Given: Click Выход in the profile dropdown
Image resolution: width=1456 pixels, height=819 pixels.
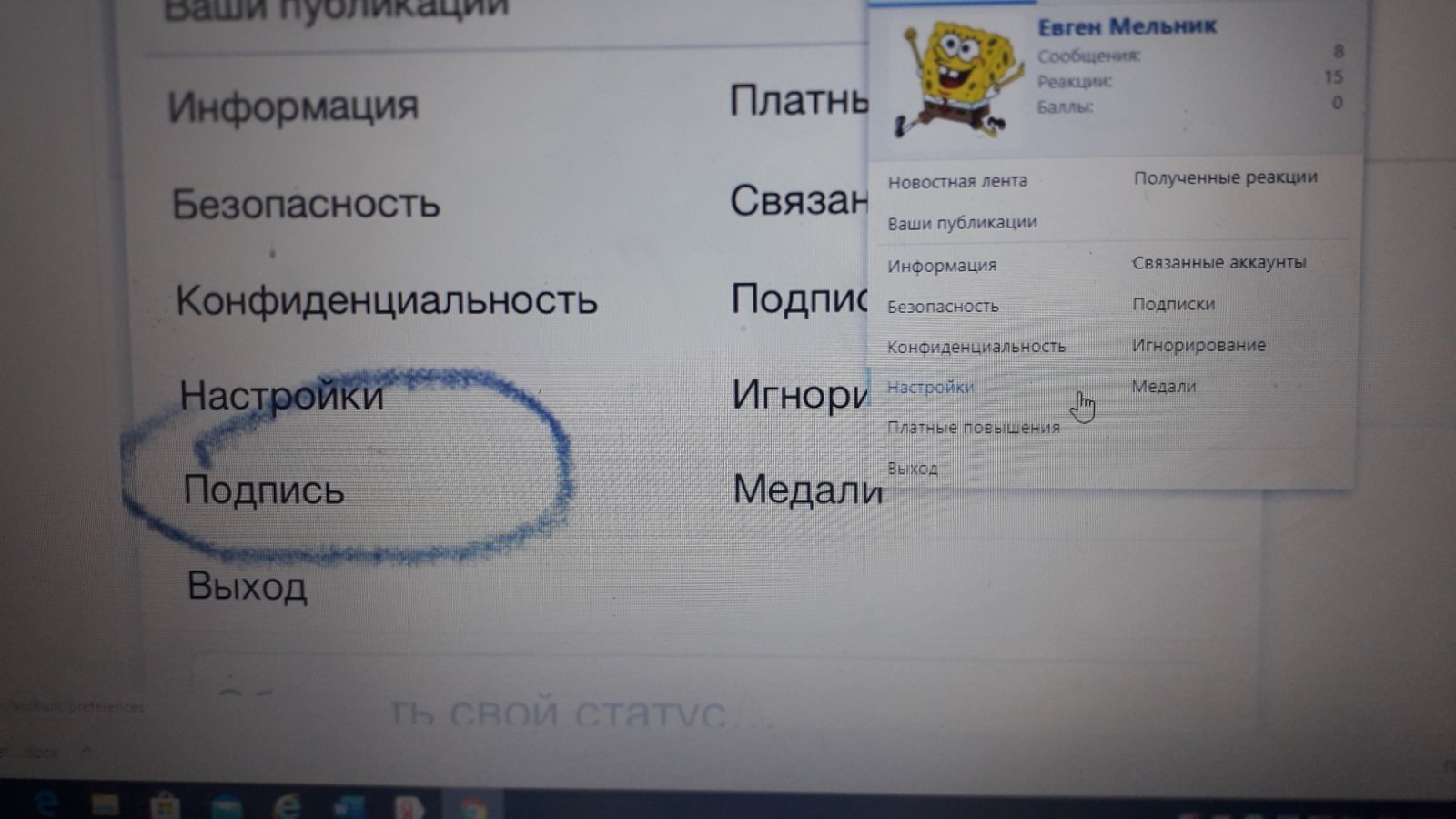Looking at the screenshot, I should point(912,469).
